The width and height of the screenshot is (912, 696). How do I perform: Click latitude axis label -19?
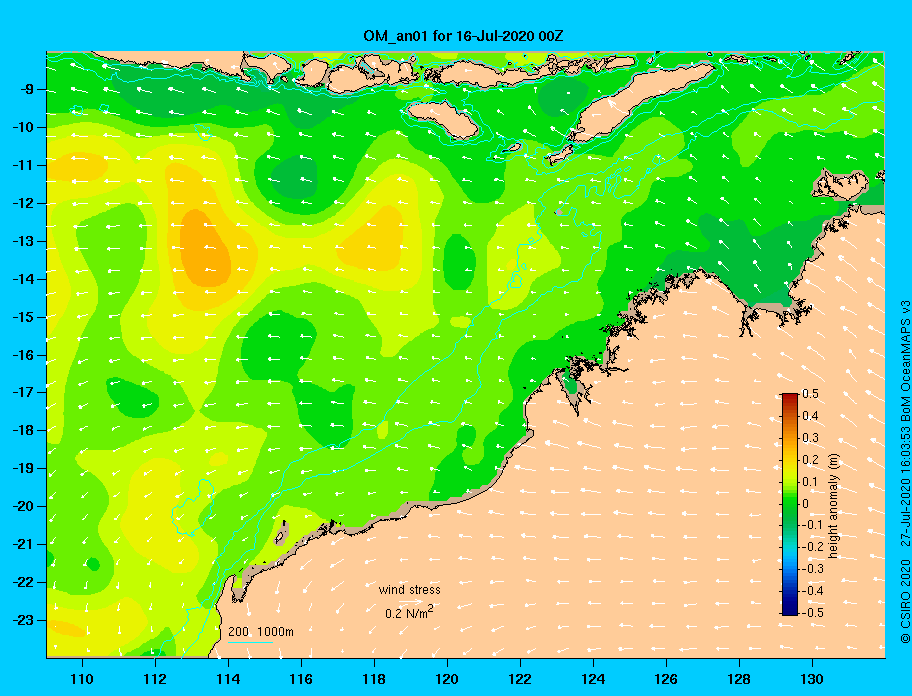coord(24,468)
